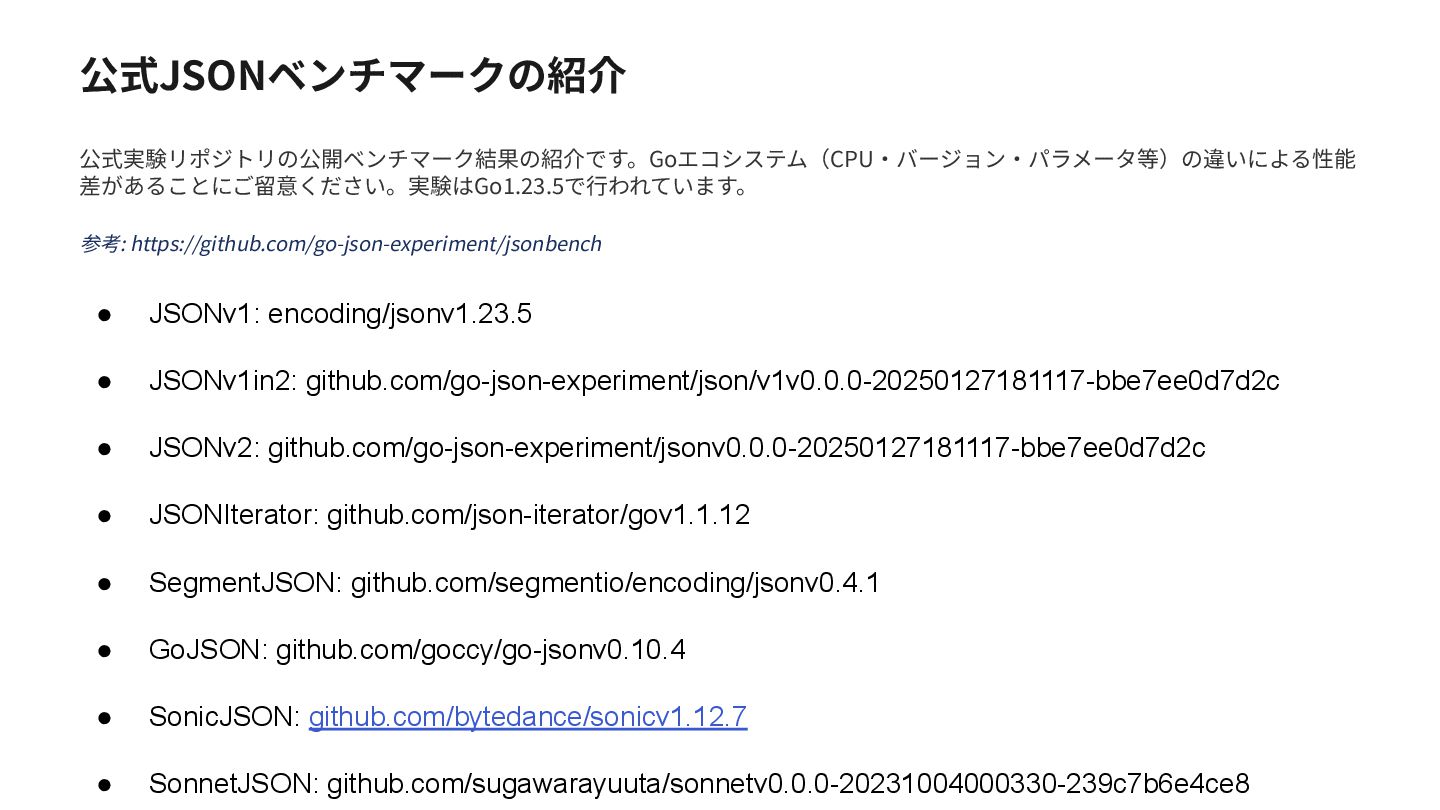The image size is (1440, 810).
Task: Click the SegmentJSON bullet text
Action: click(514, 582)
